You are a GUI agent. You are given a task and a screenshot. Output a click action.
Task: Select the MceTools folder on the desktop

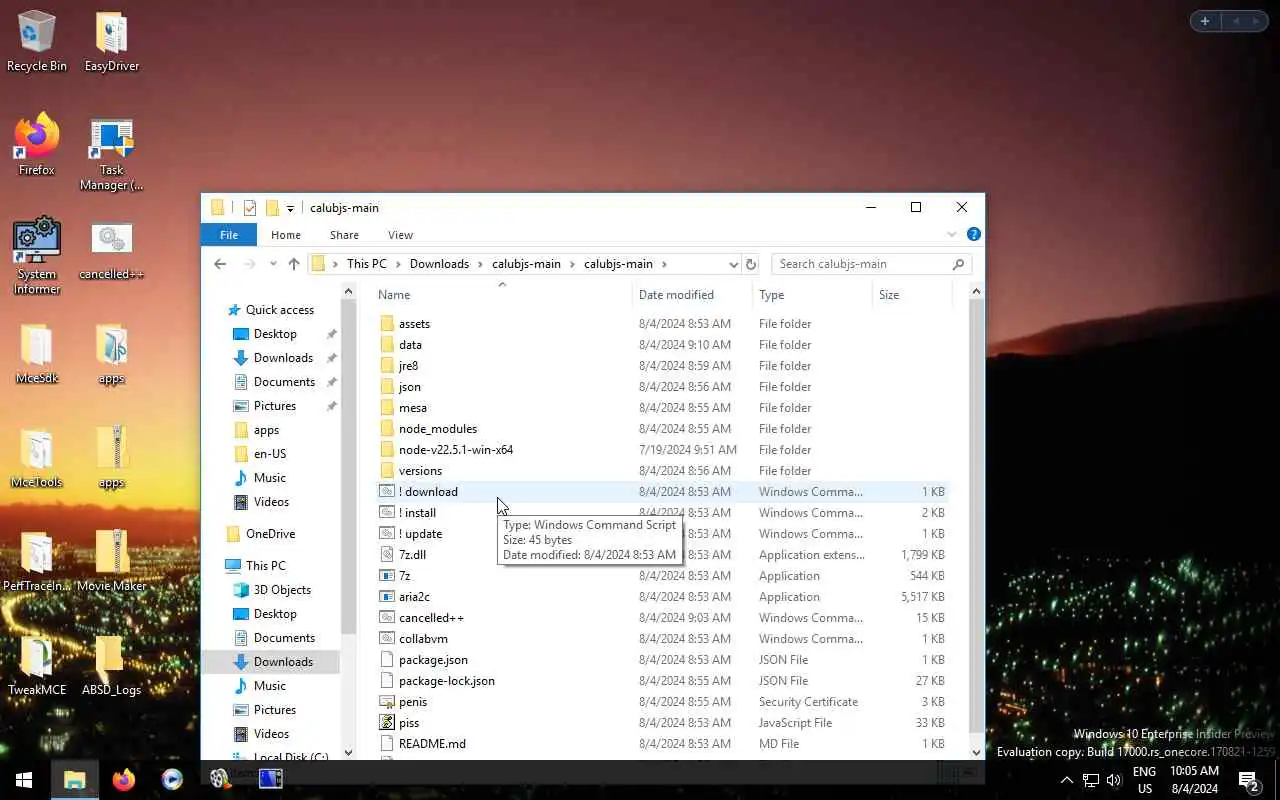[x=37, y=457]
